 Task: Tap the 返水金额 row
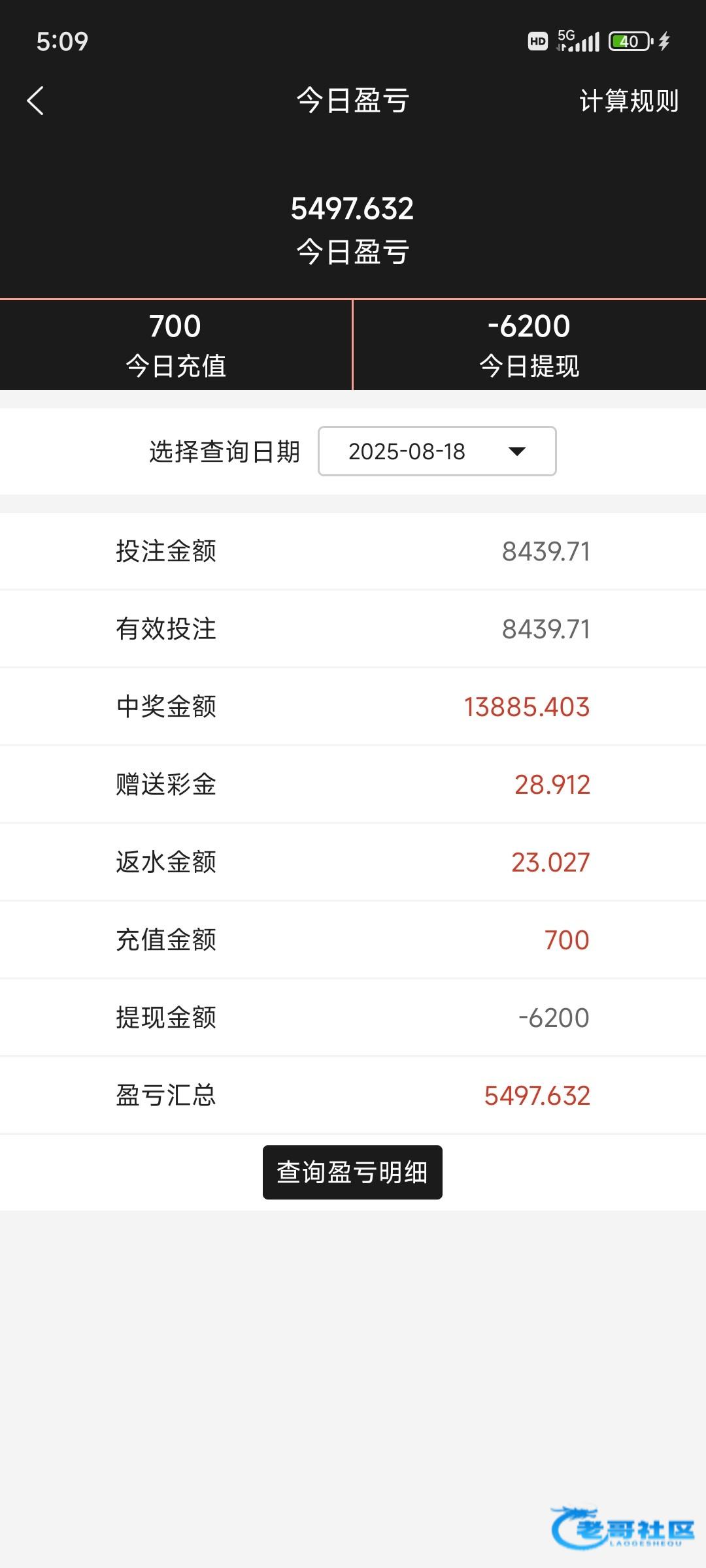point(353,862)
